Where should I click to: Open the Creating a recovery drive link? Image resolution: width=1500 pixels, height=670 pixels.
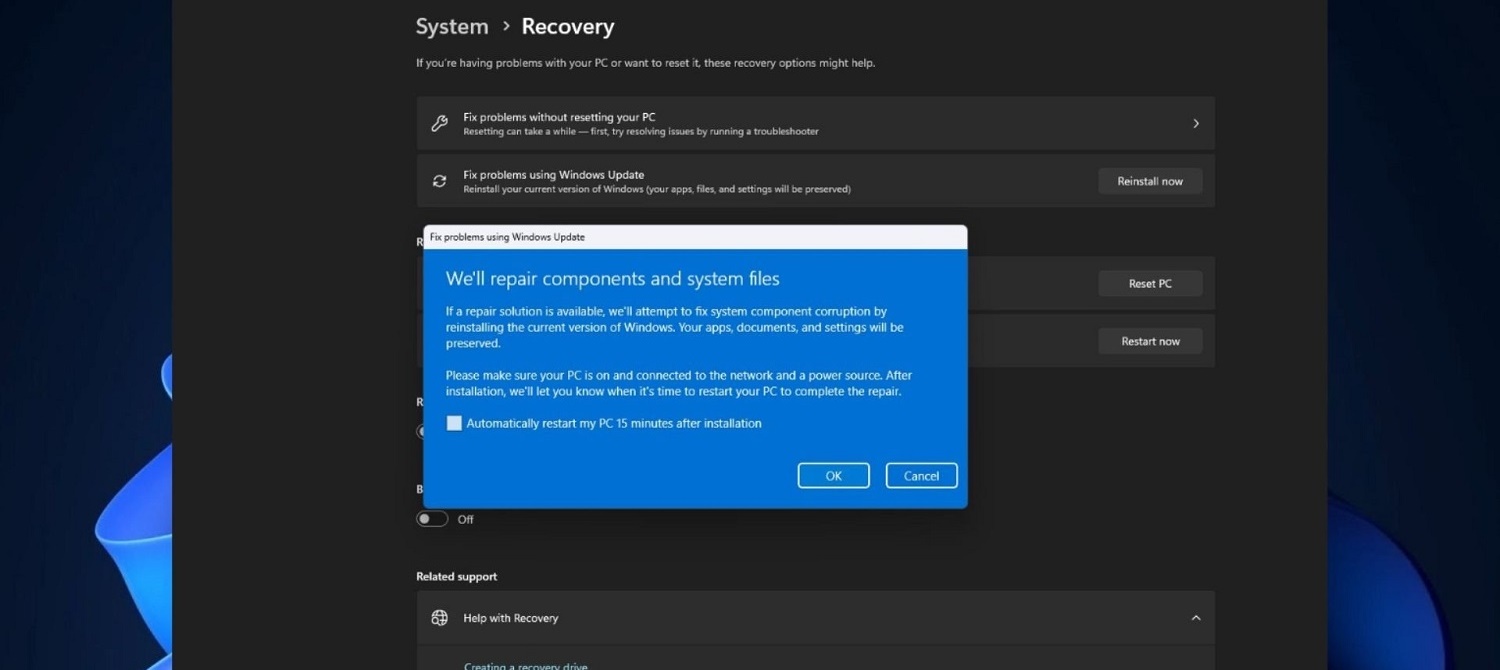(526, 665)
